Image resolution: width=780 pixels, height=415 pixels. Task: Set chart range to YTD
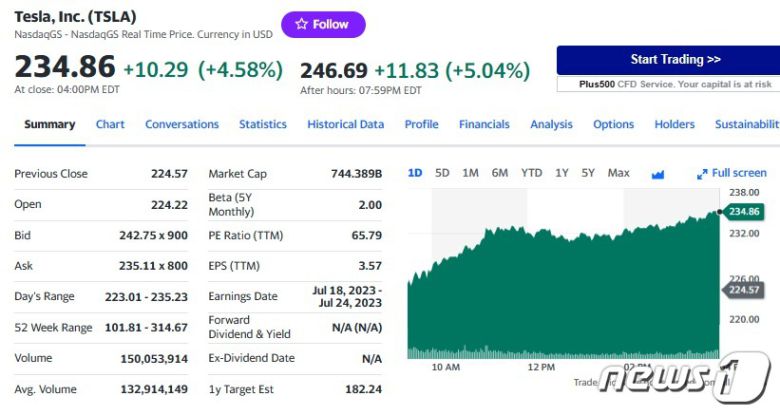(532, 173)
